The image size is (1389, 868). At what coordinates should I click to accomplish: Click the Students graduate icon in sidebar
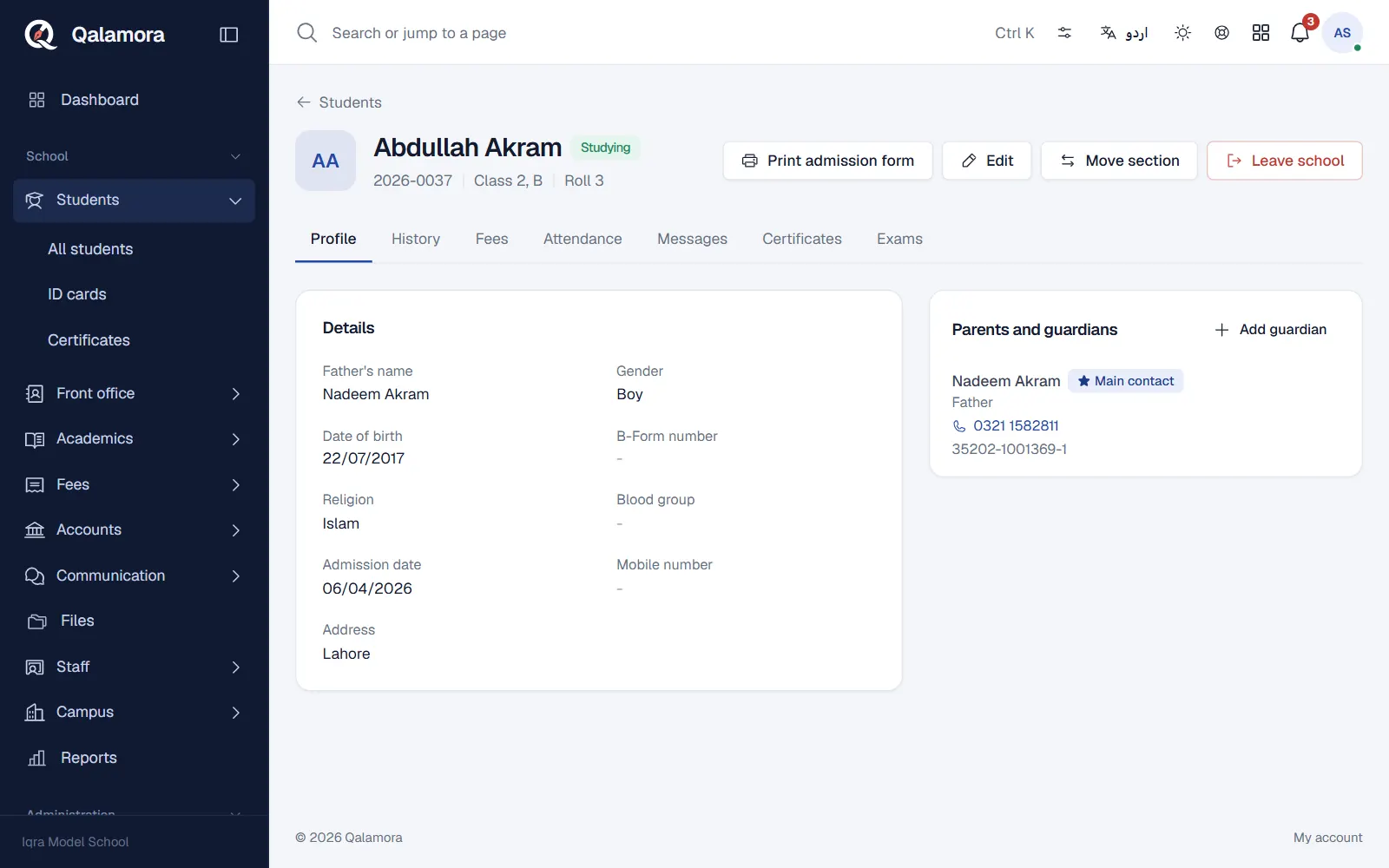pos(34,201)
